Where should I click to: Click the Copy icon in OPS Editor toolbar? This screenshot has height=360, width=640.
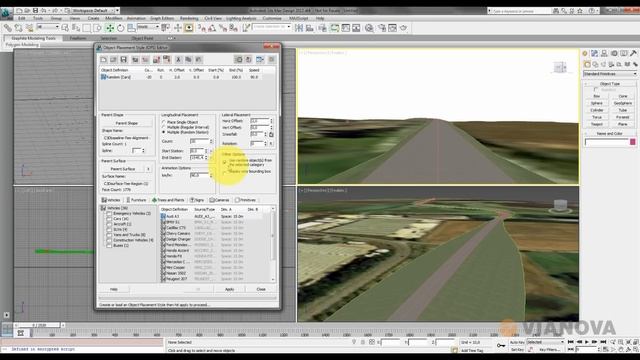188,60
